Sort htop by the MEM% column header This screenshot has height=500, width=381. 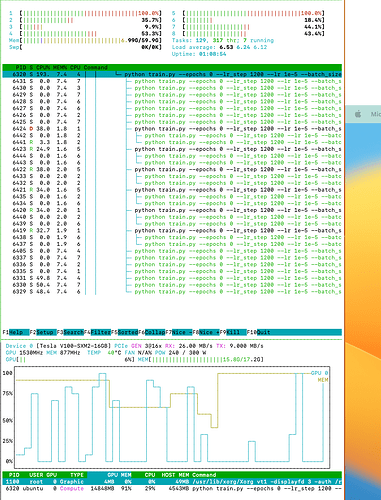60,67
